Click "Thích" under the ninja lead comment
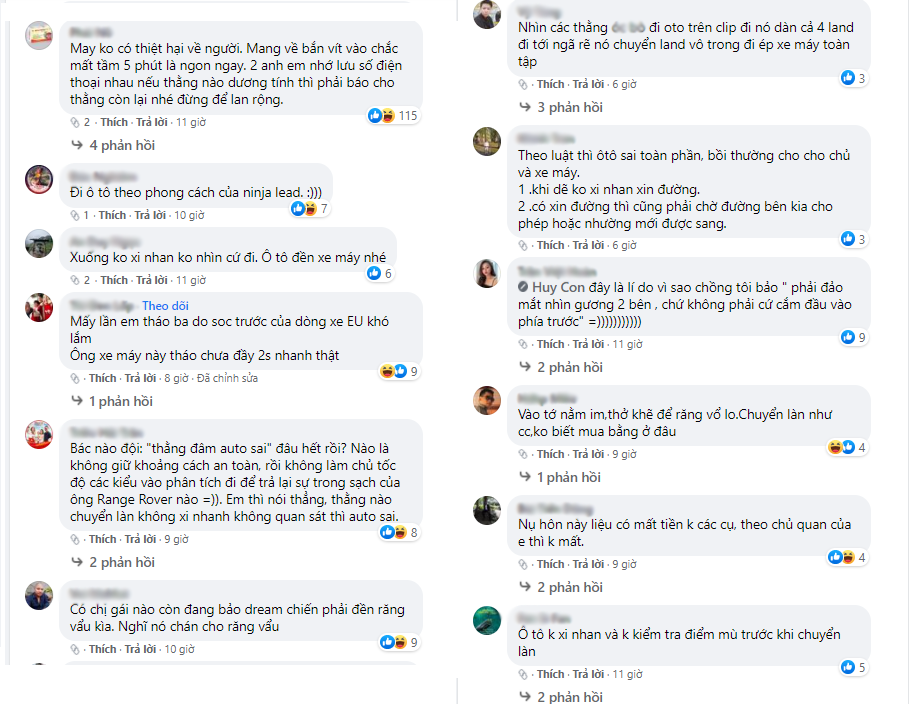The width and height of the screenshot is (912, 716). click(x=112, y=215)
